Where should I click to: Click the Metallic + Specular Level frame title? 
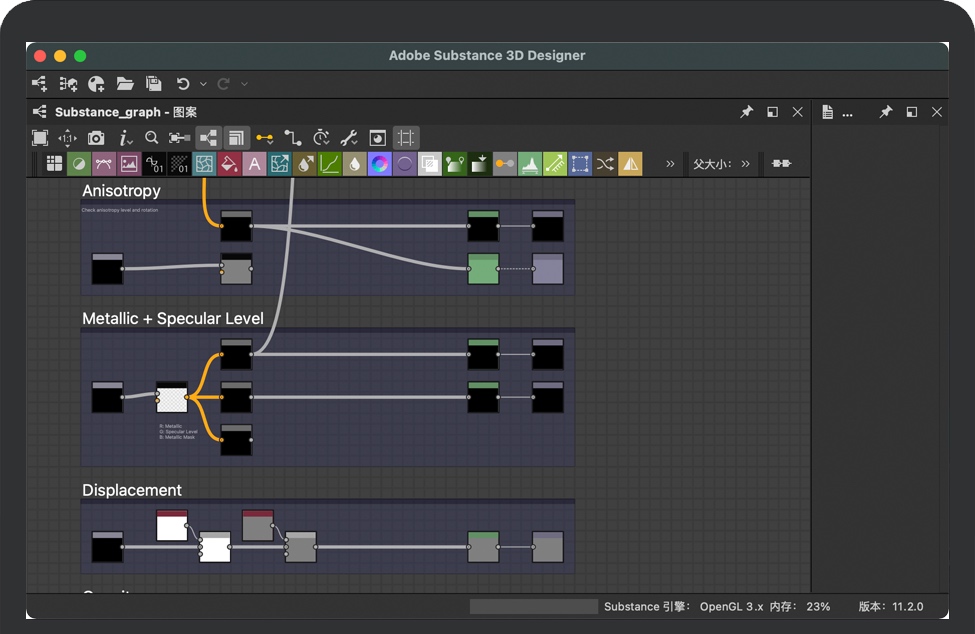(x=173, y=319)
